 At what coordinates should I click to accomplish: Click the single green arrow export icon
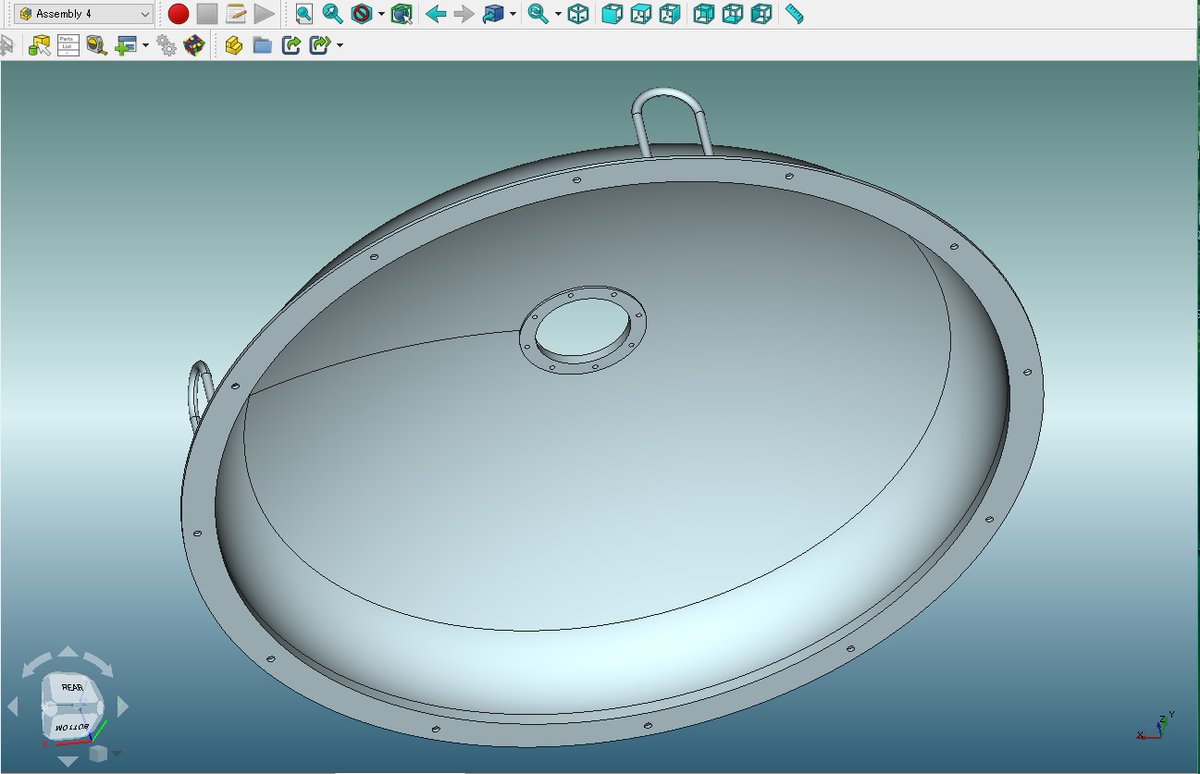(291, 45)
